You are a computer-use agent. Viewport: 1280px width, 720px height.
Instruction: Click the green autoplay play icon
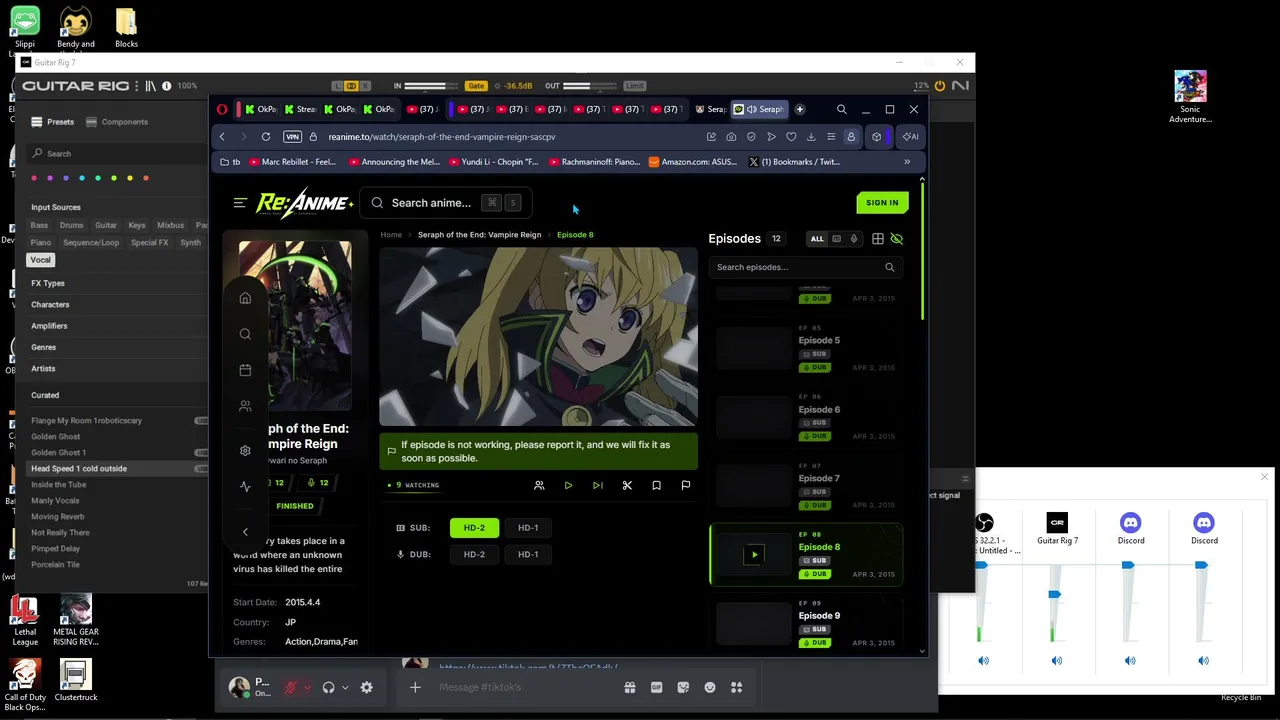pyautogui.click(x=568, y=485)
